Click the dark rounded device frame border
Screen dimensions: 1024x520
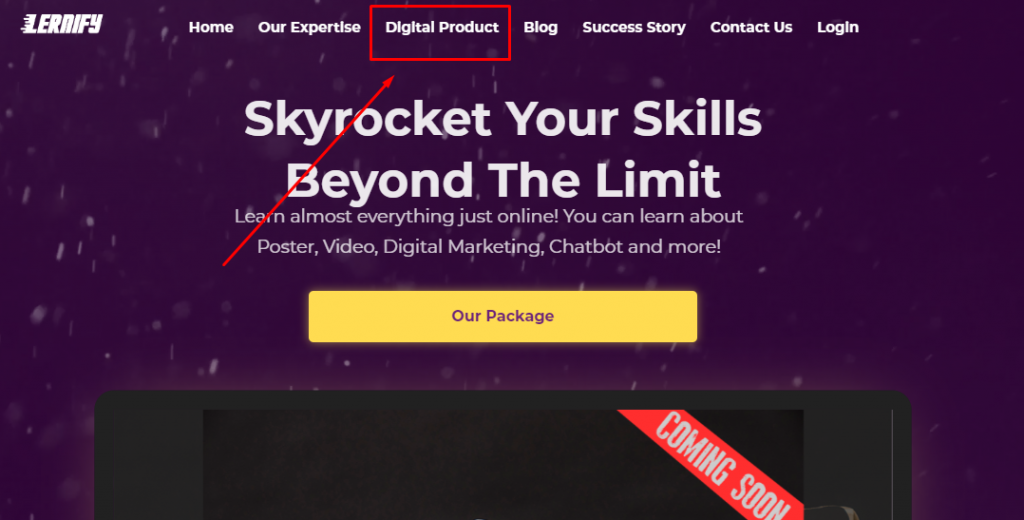(x=503, y=399)
